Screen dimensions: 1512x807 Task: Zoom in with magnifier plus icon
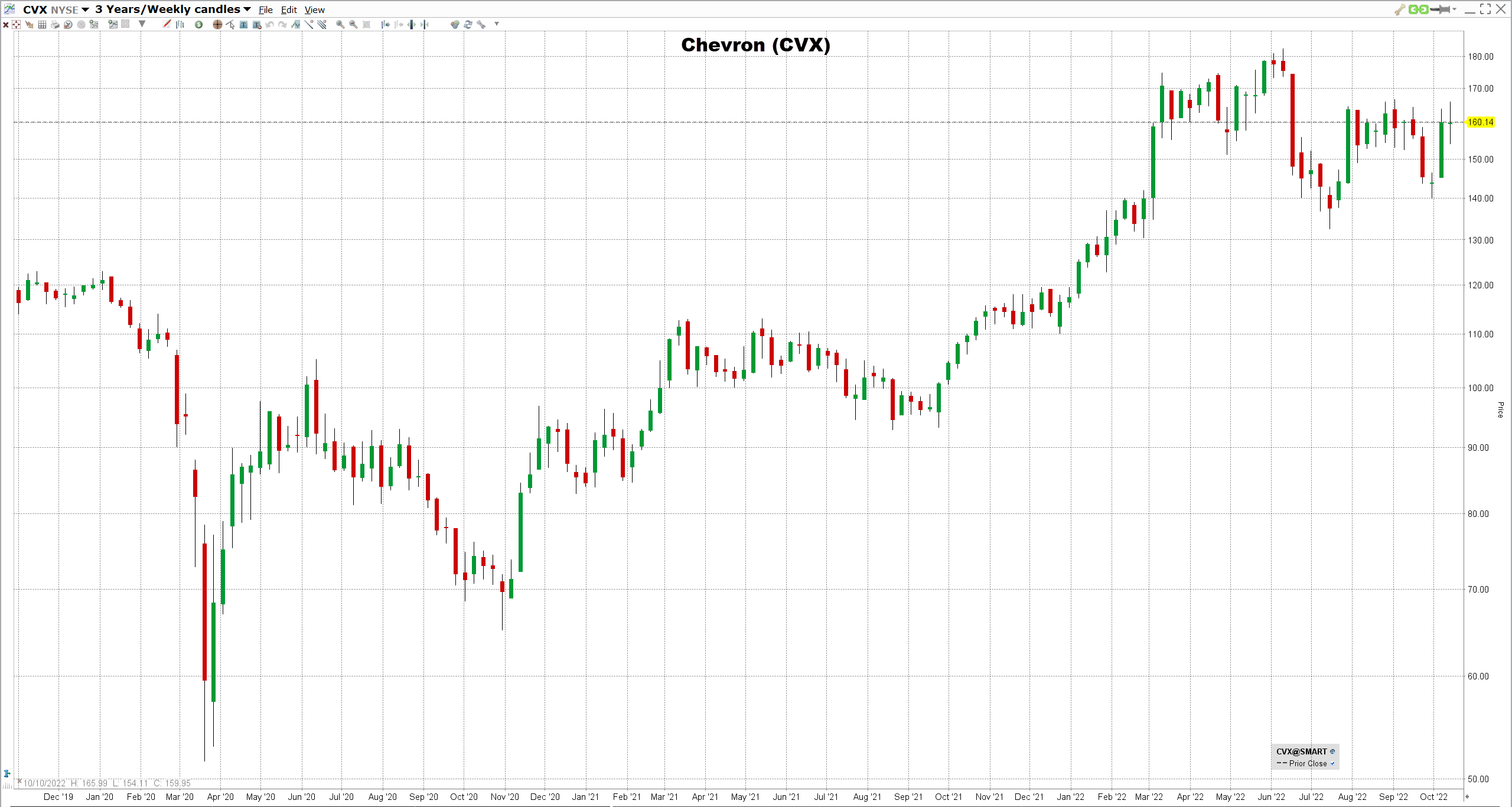pos(340,25)
